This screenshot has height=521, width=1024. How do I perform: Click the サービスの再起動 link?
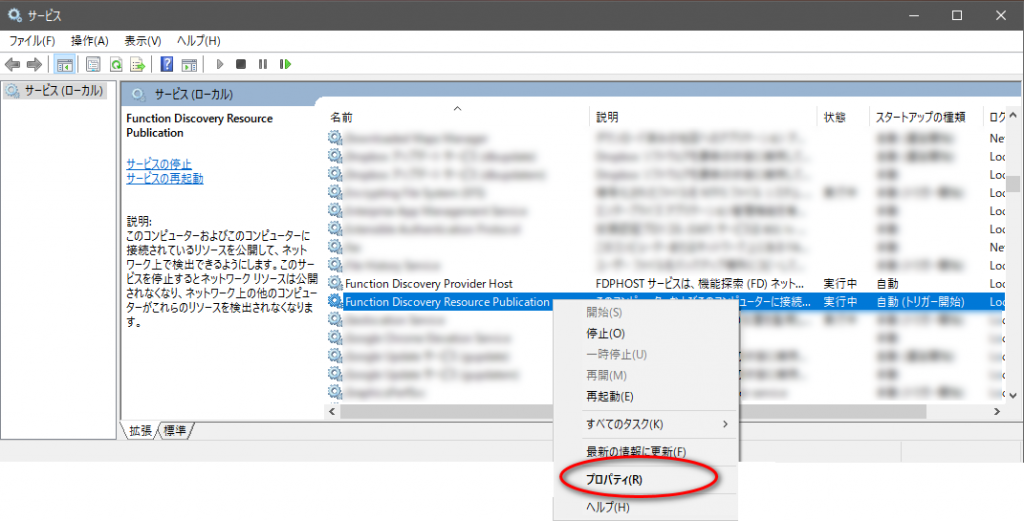(164, 179)
